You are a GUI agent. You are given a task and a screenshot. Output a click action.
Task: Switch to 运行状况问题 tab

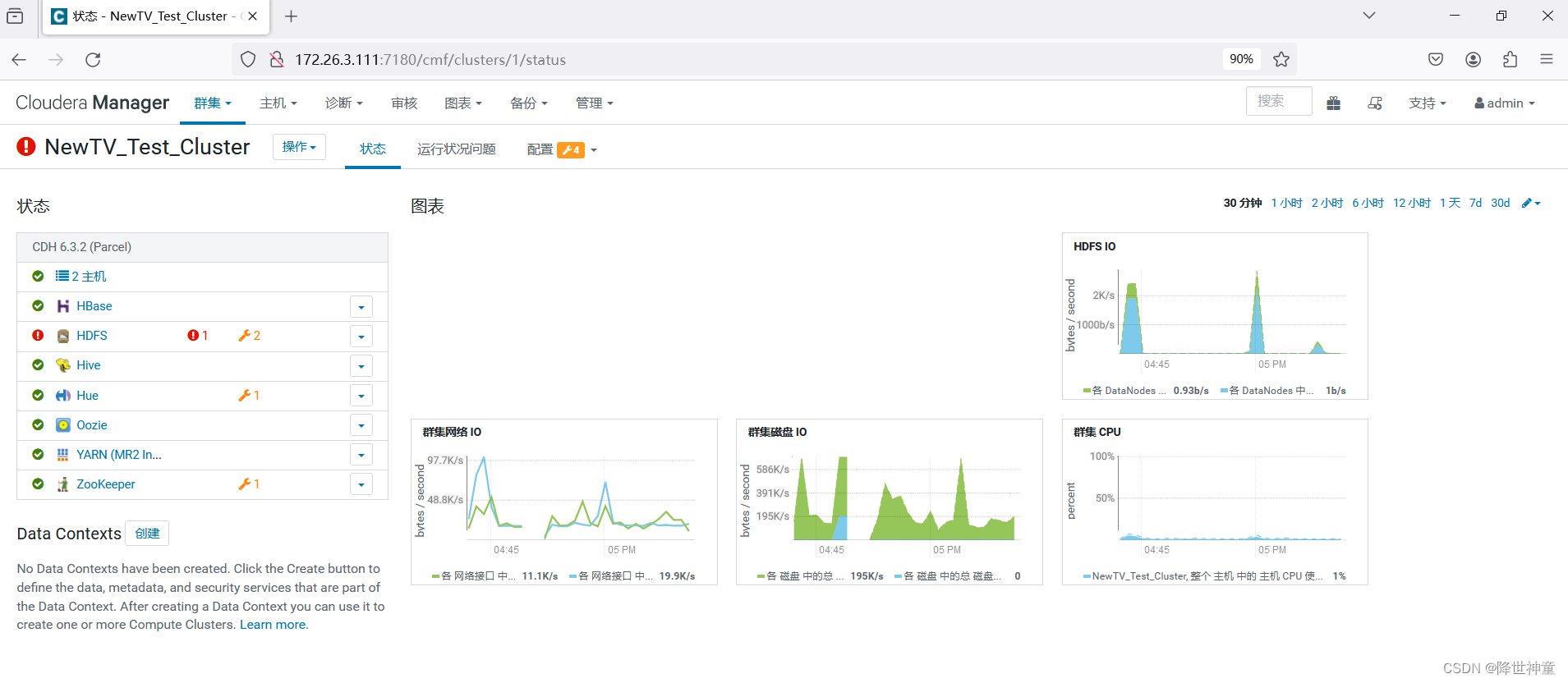457,149
